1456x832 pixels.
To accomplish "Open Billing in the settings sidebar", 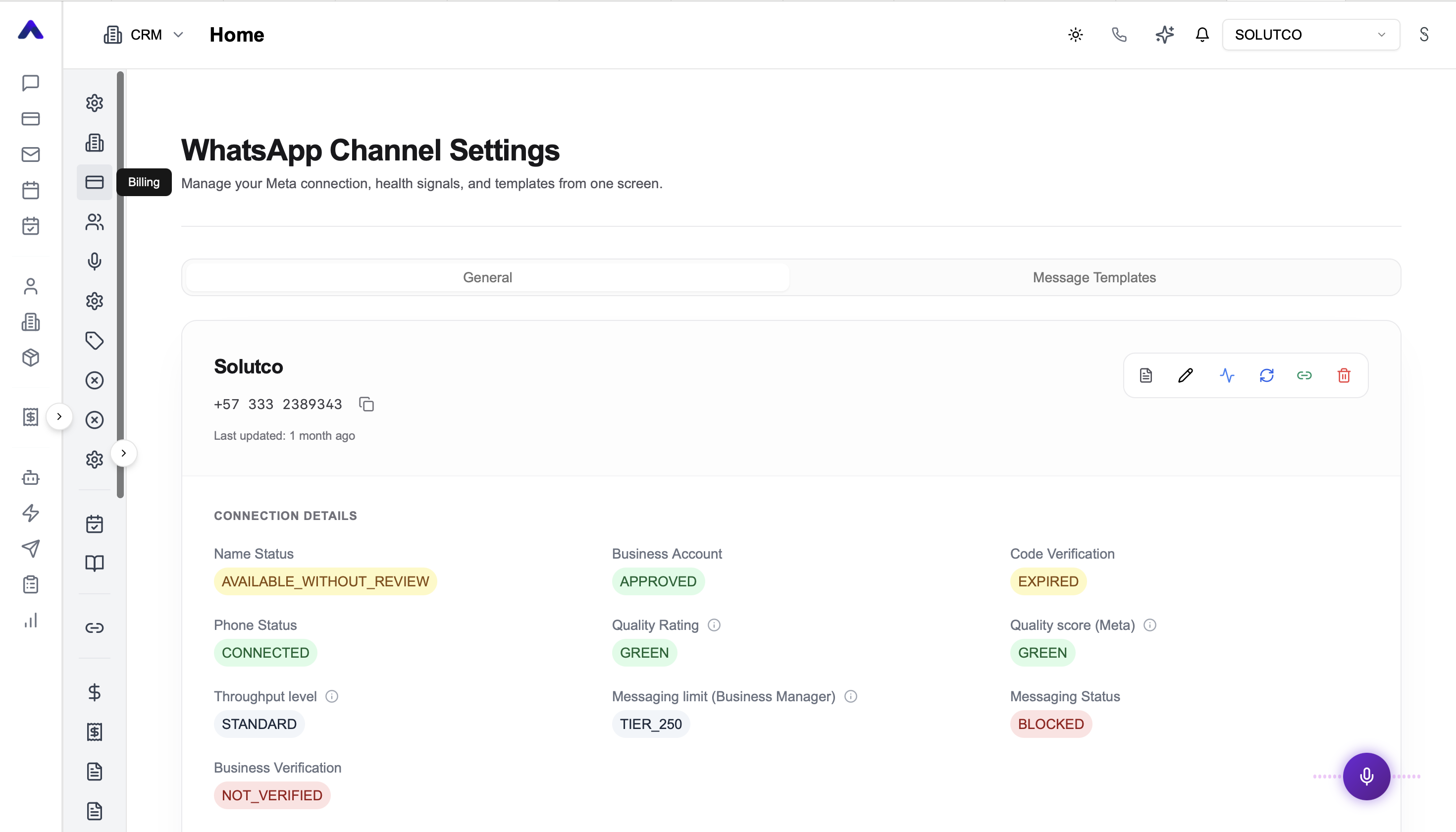I will (94, 182).
